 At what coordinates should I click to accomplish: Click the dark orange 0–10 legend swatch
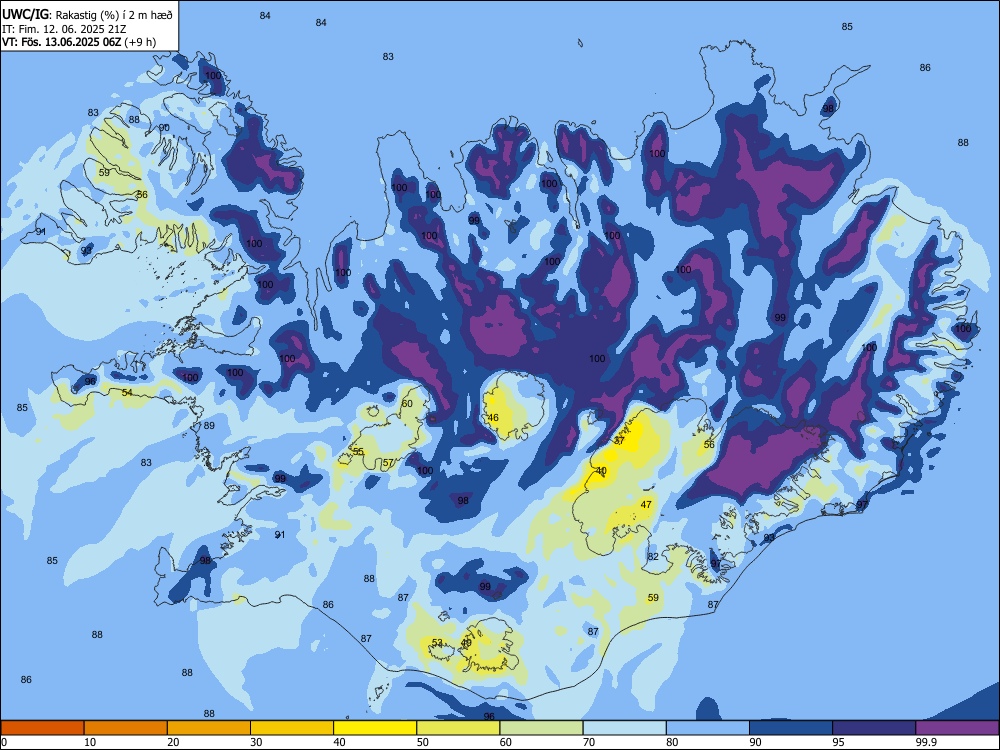pos(42,728)
